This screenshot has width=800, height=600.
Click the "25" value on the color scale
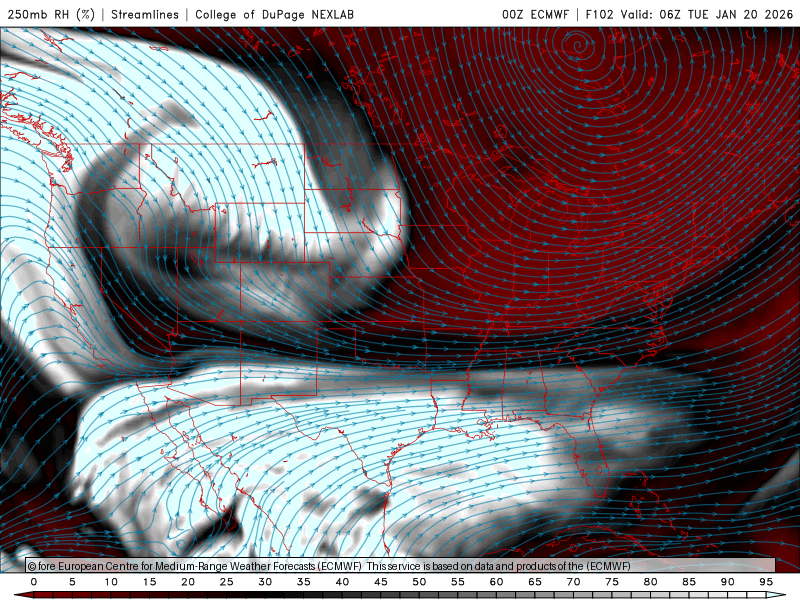tap(226, 582)
